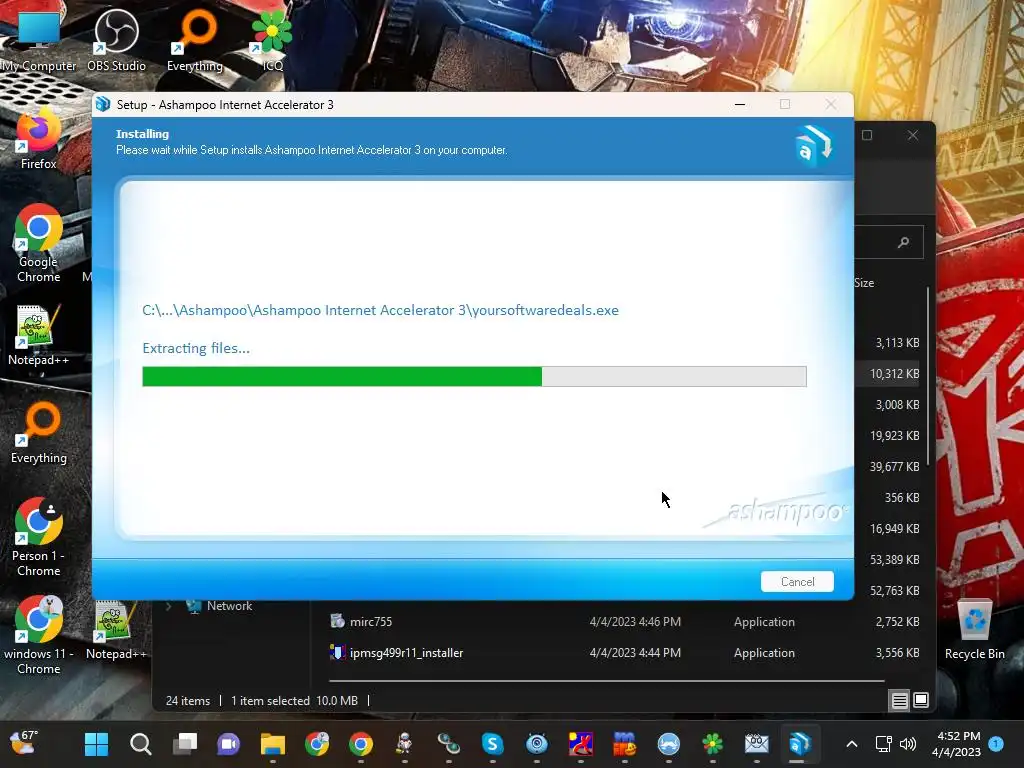The image size is (1024, 768).
Task: Open network settings in the system tray
Action: [x=884, y=744]
